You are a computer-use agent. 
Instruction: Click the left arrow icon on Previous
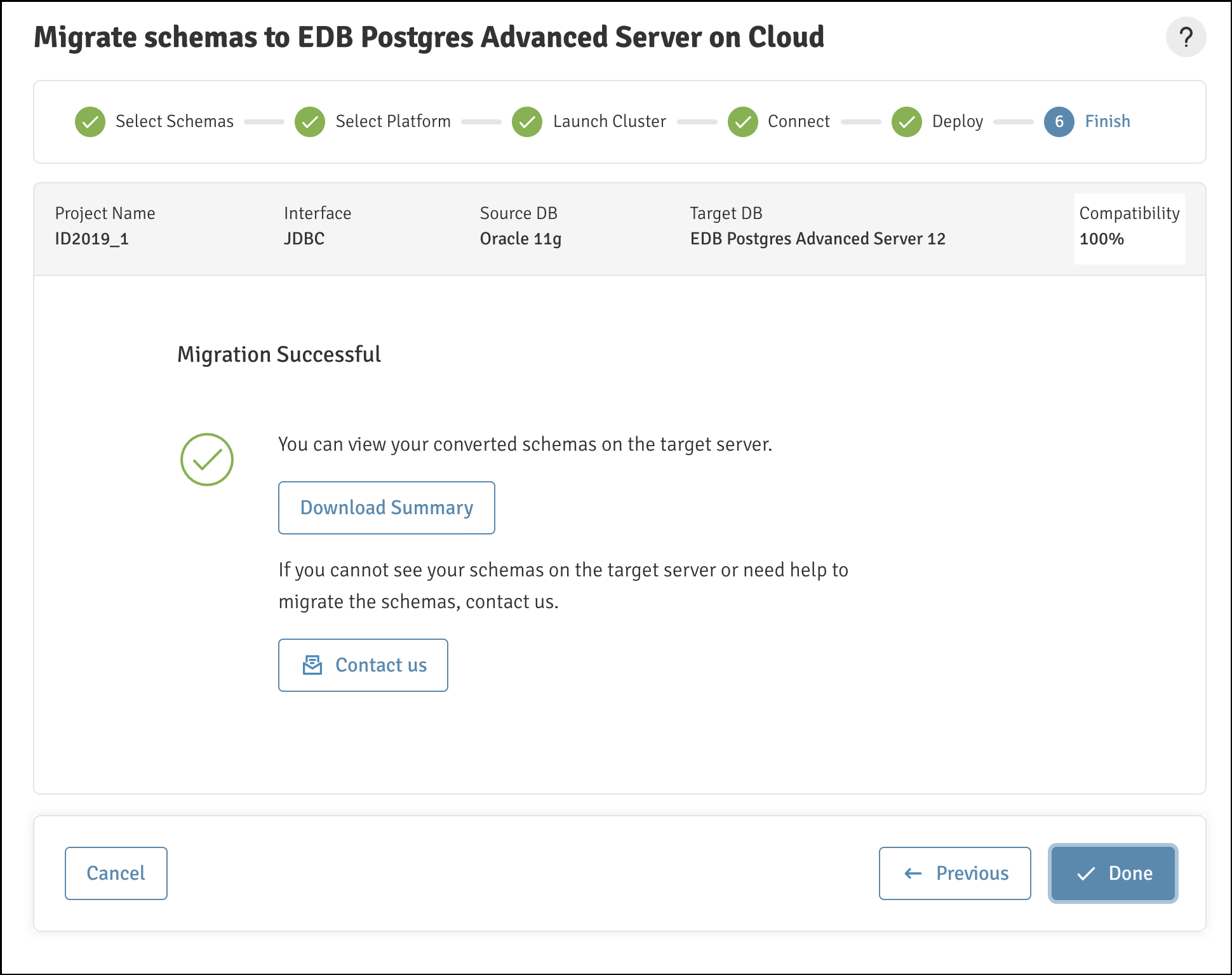tap(913, 874)
